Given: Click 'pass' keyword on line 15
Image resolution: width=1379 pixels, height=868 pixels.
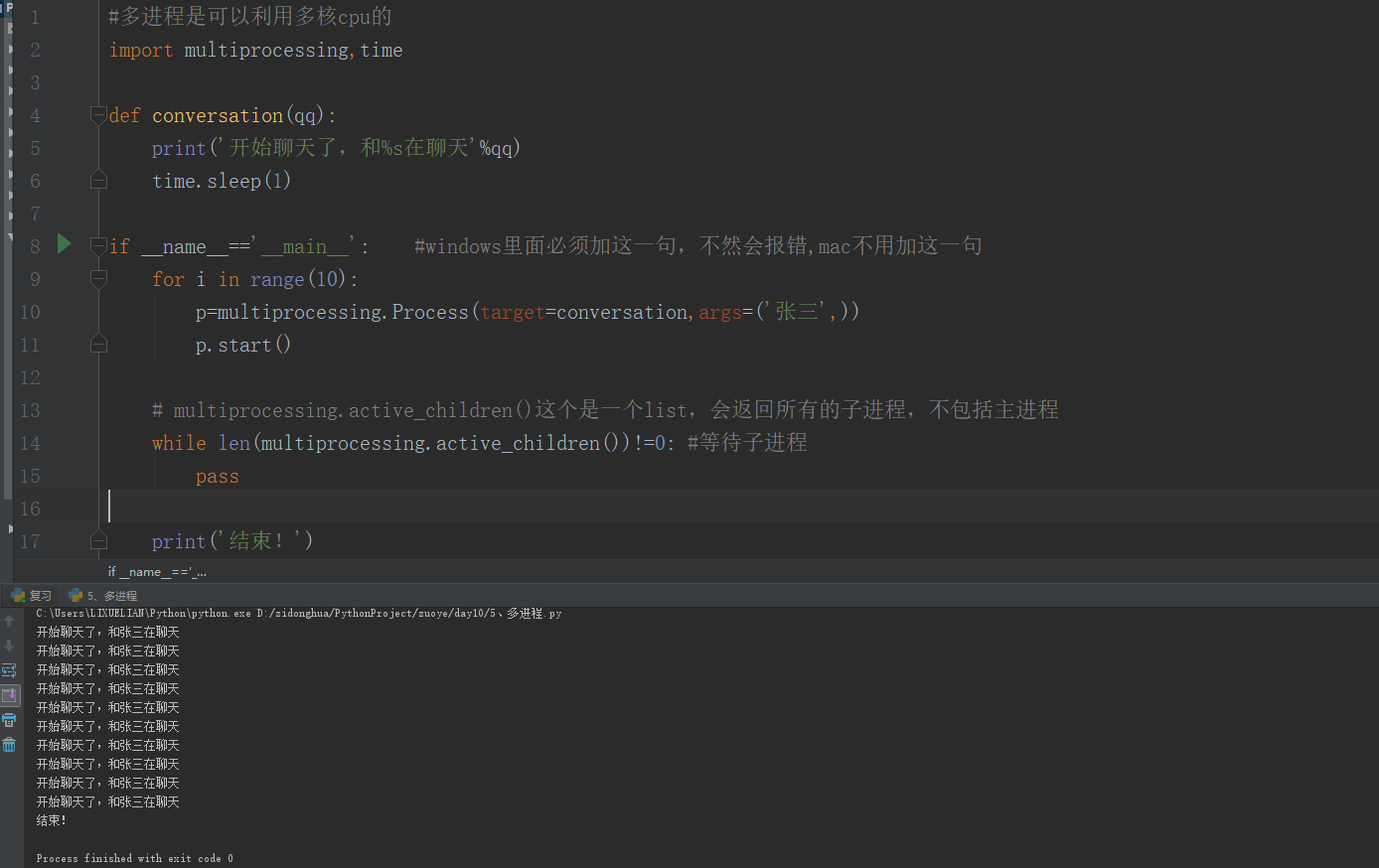Looking at the screenshot, I should click(x=217, y=477).
